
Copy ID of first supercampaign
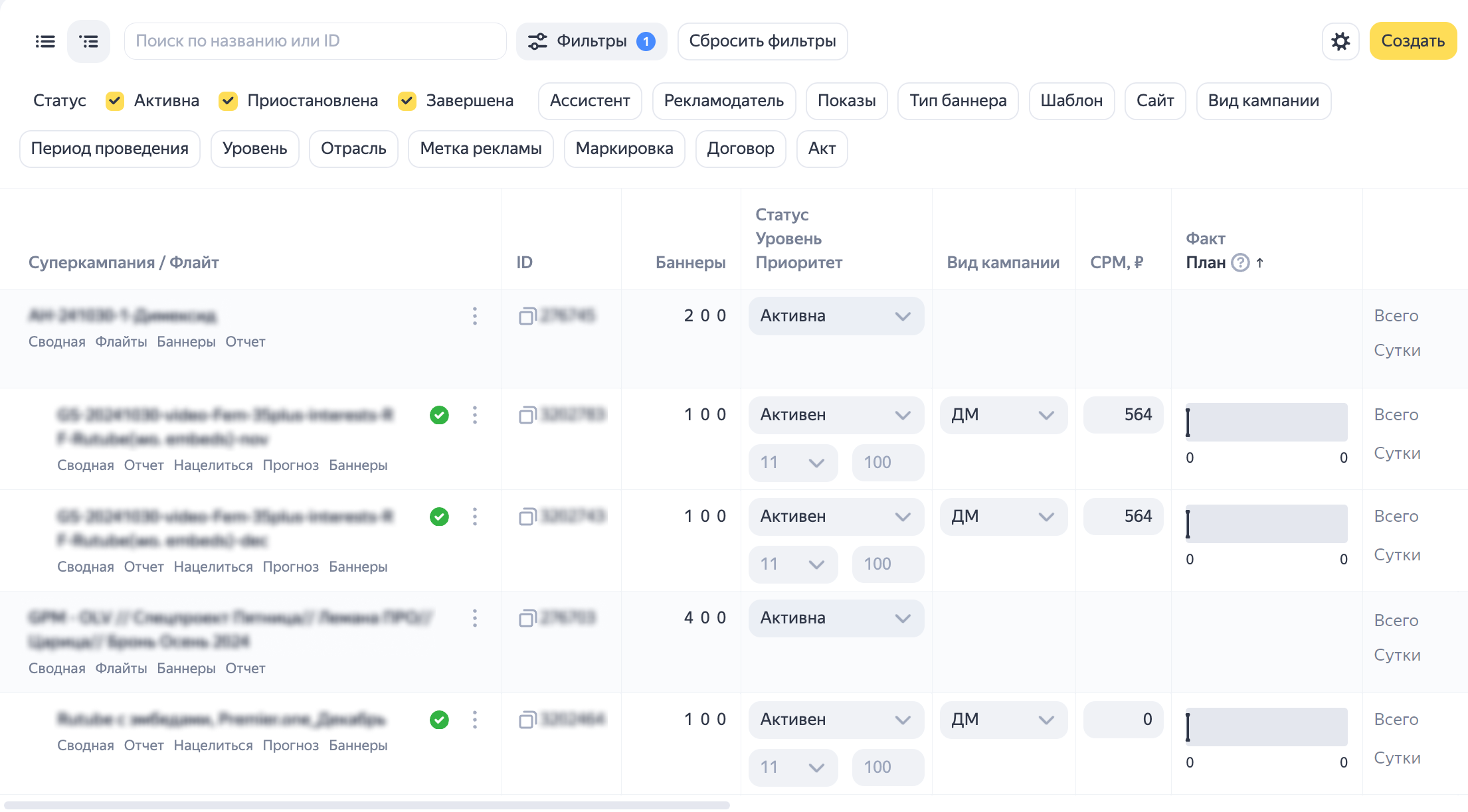click(527, 316)
